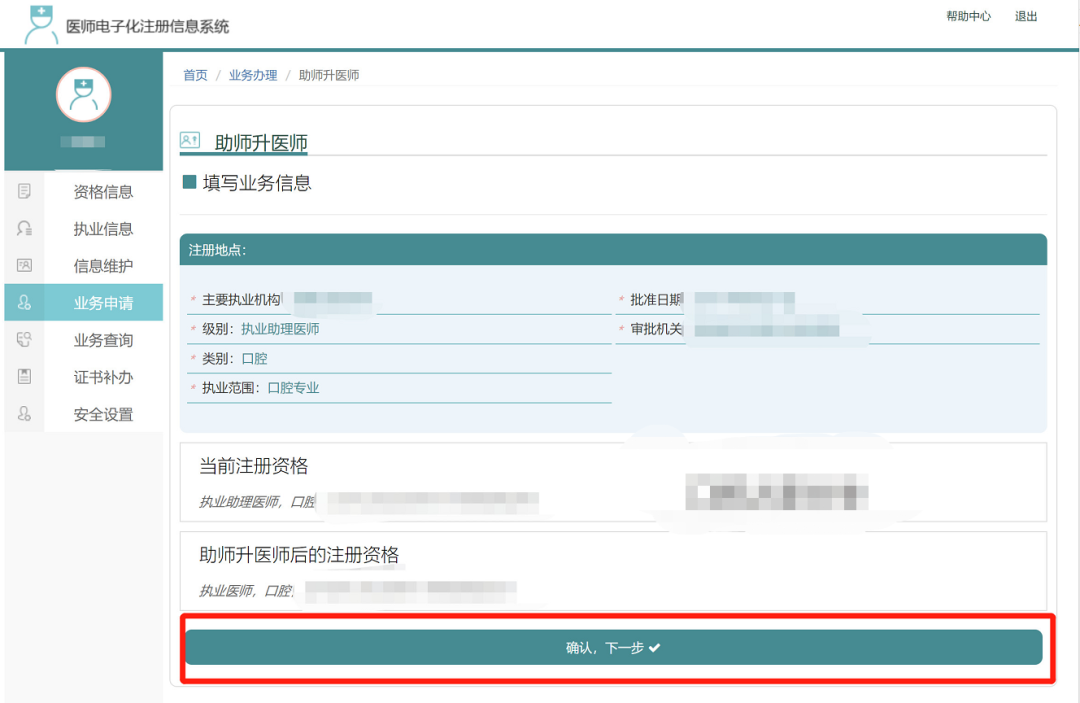The height and width of the screenshot is (703, 1080).
Task: Open the 帮助中心 link
Action: 968,17
